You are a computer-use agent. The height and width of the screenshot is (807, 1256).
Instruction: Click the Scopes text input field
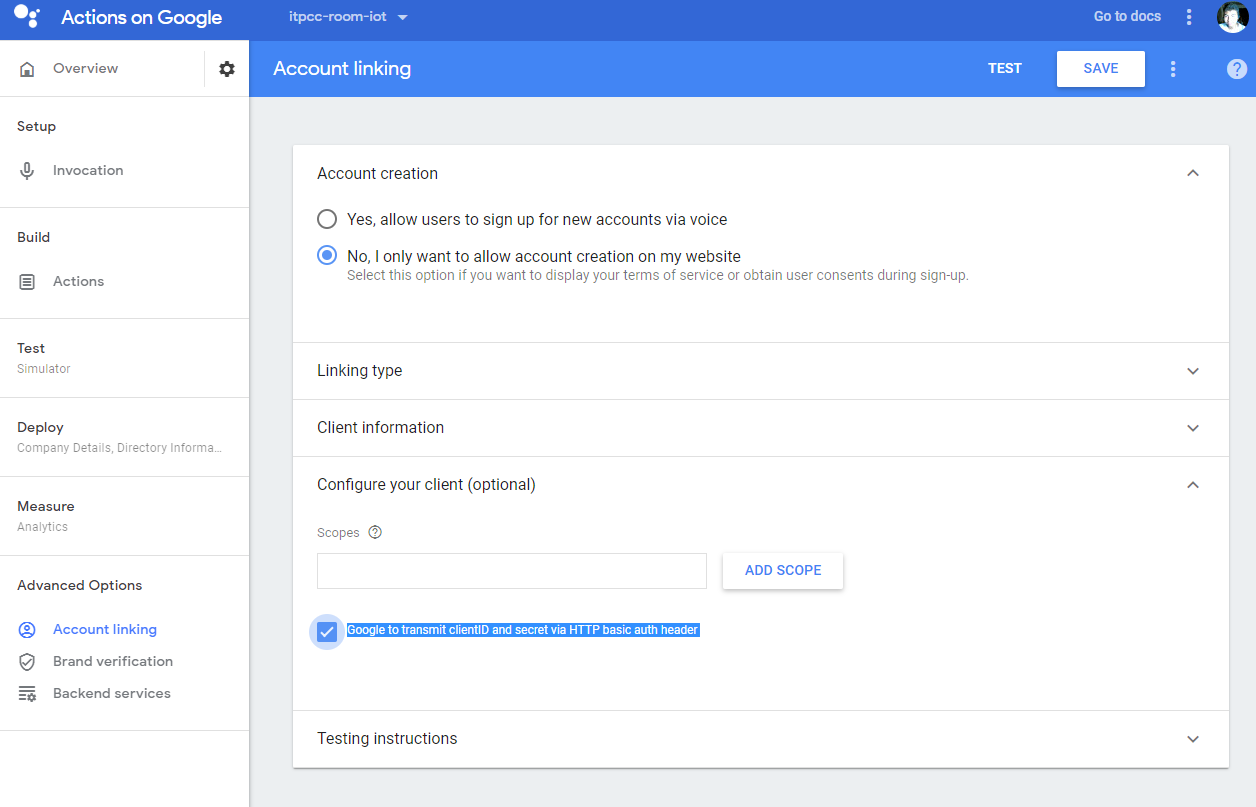[x=512, y=571]
